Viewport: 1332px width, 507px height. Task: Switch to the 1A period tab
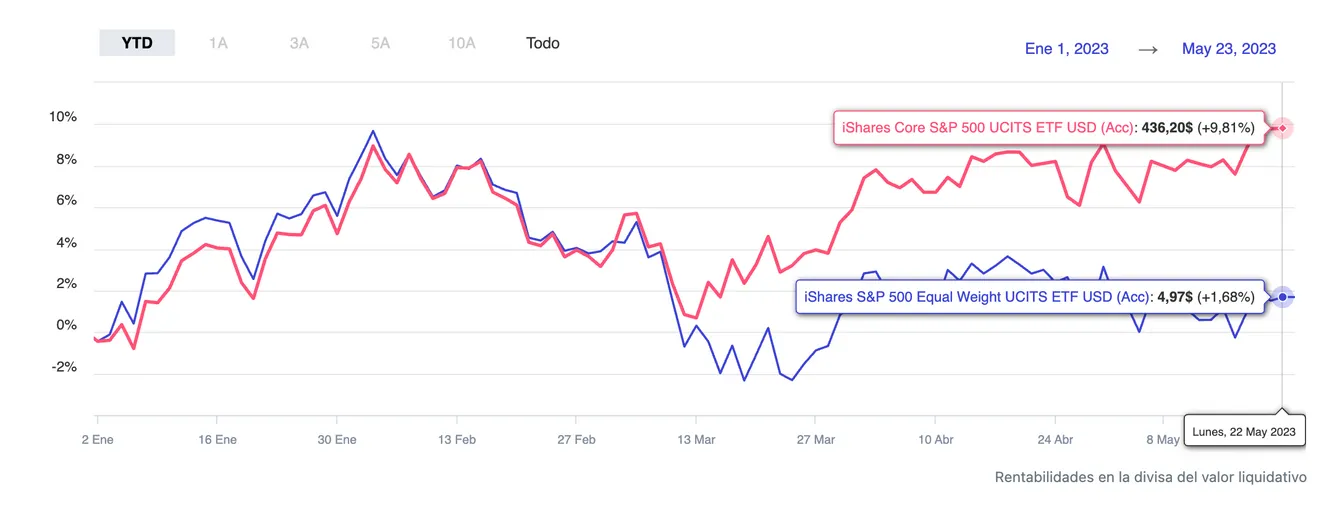[x=218, y=43]
